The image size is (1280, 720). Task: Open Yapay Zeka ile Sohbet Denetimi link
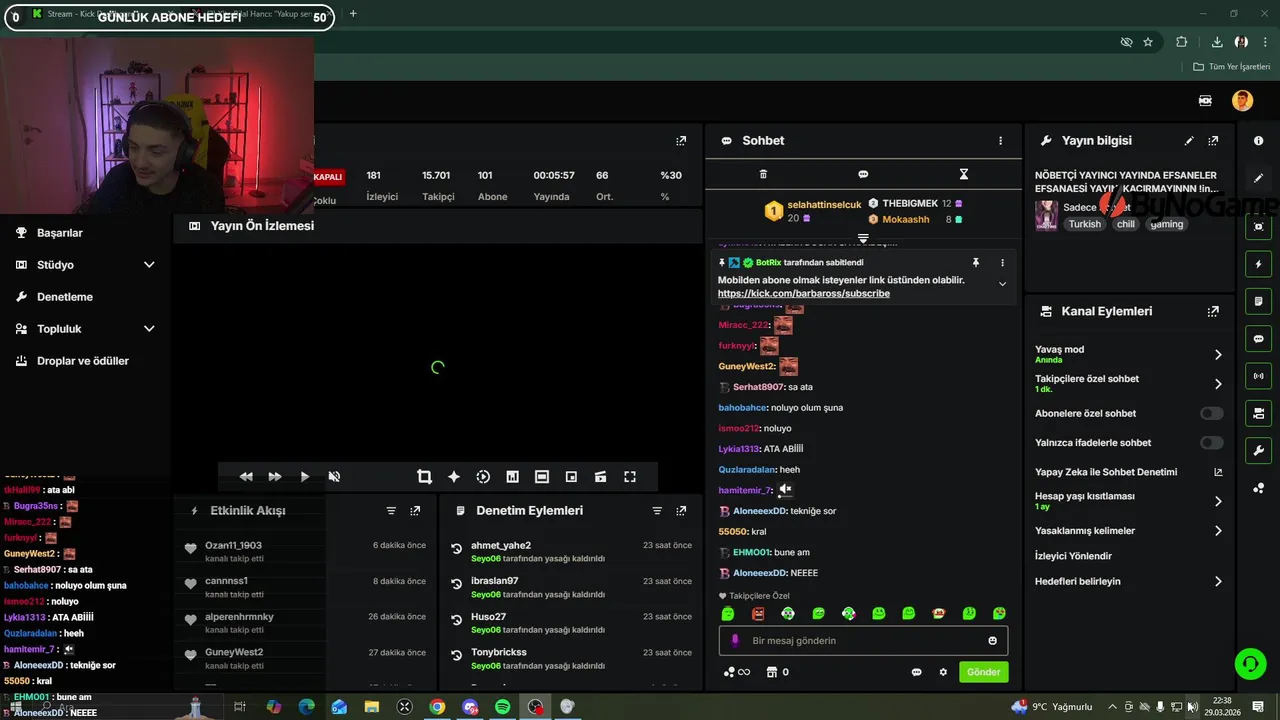pos(1218,472)
